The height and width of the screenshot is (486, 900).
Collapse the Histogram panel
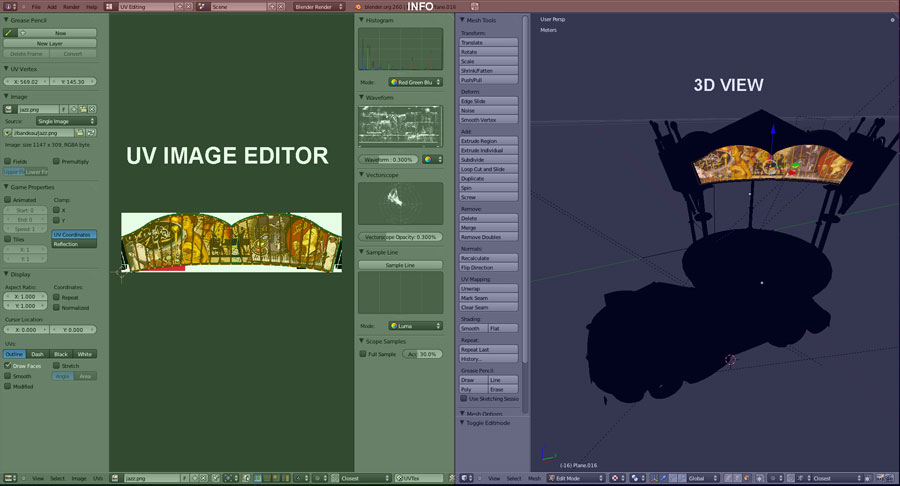click(x=362, y=20)
